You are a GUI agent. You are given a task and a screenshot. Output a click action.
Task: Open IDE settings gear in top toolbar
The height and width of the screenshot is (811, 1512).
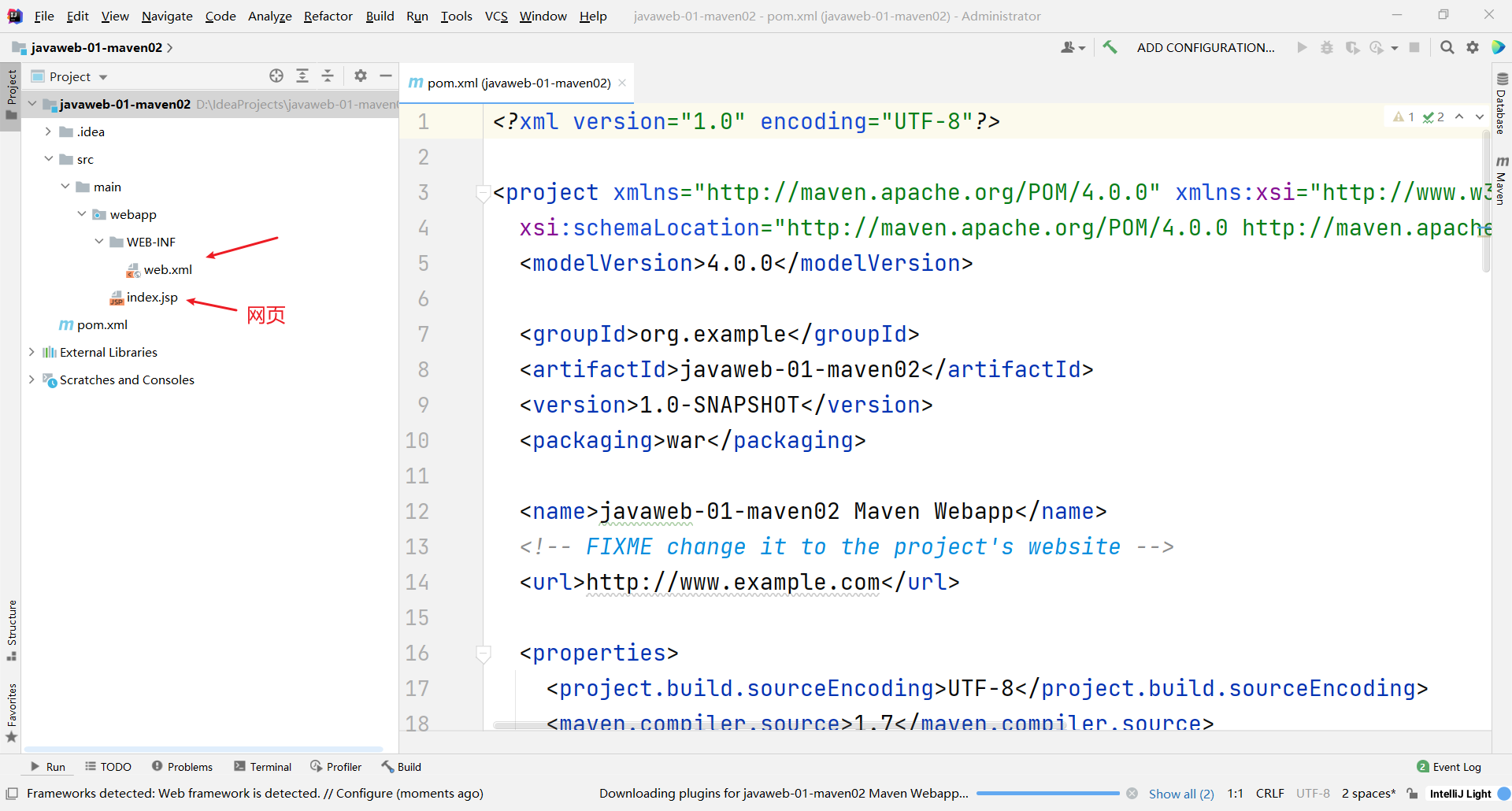(x=1473, y=47)
